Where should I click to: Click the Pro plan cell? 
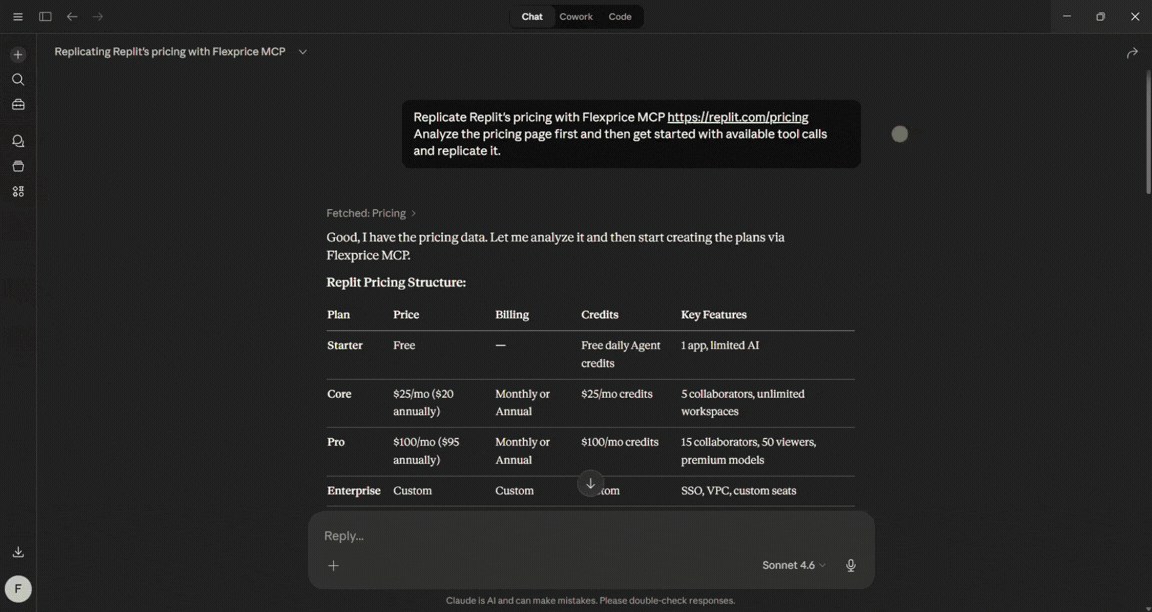(336, 442)
